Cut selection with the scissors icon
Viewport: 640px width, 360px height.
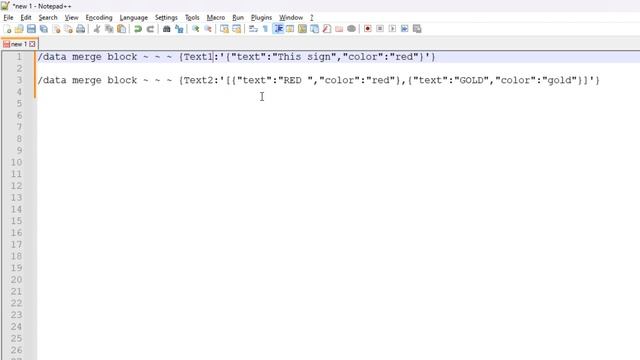[97, 29]
